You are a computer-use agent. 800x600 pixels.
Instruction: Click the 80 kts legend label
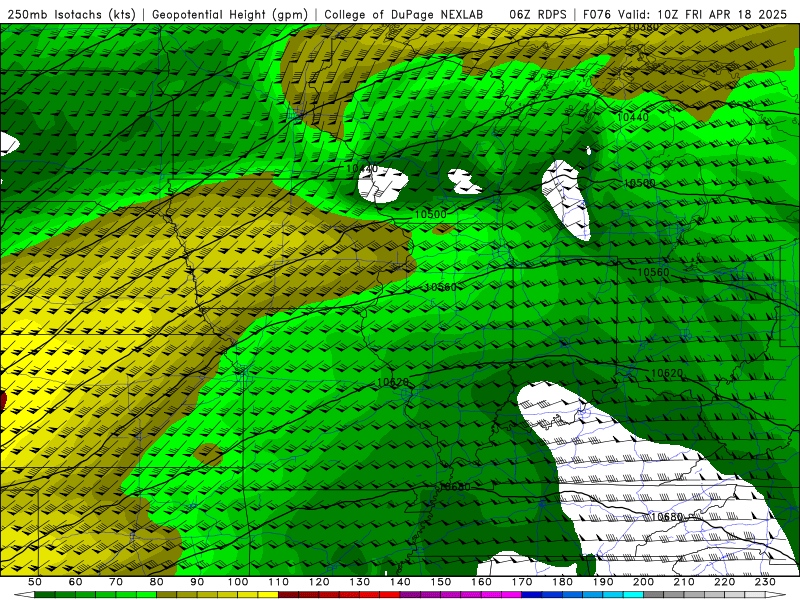[x=157, y=582]
